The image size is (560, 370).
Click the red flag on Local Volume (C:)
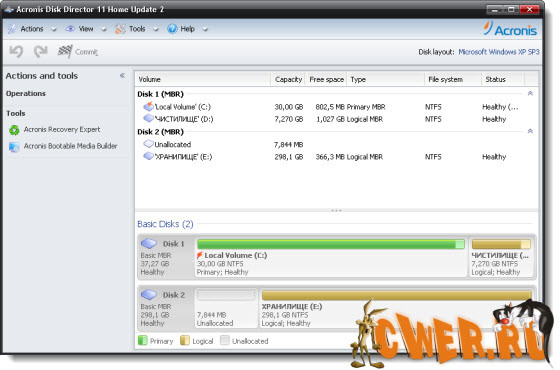point(200,255)
